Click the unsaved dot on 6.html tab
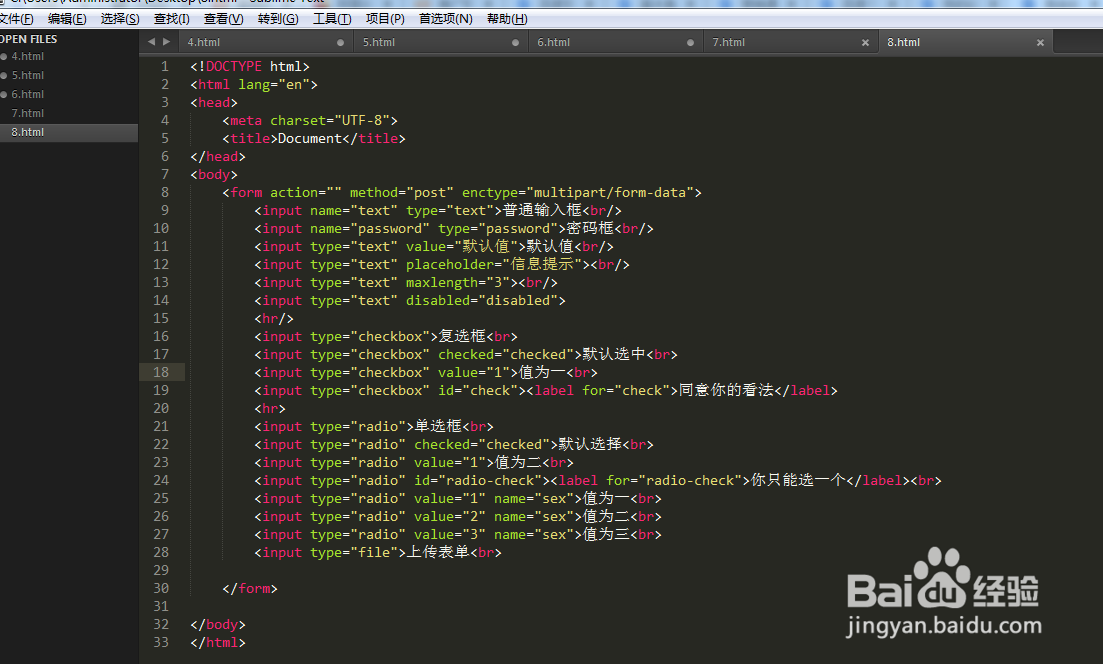Image resolution: width=1103 pixels, height=664 pixels. 690,43
